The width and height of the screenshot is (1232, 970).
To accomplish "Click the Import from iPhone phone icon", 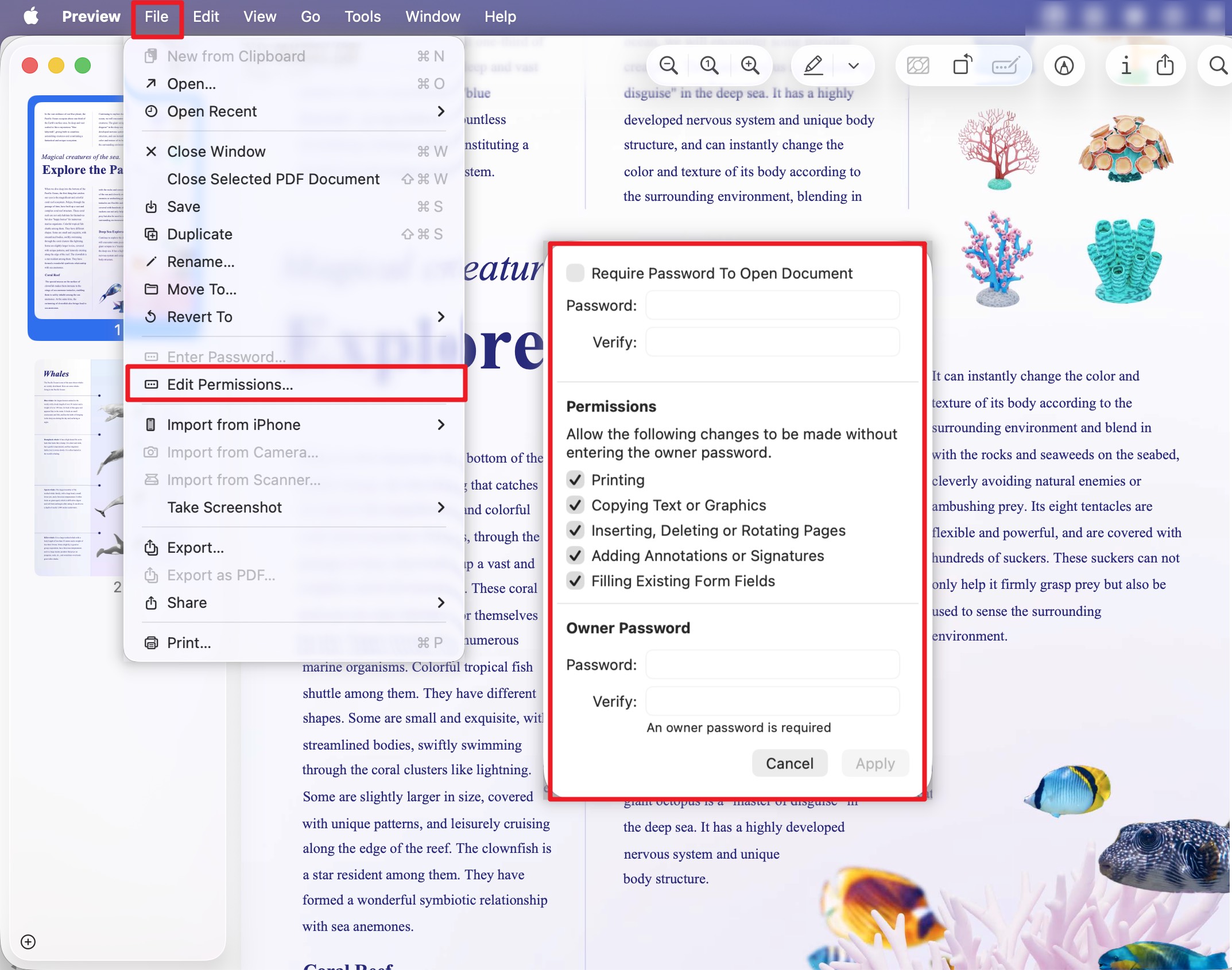I will [151, 425].
